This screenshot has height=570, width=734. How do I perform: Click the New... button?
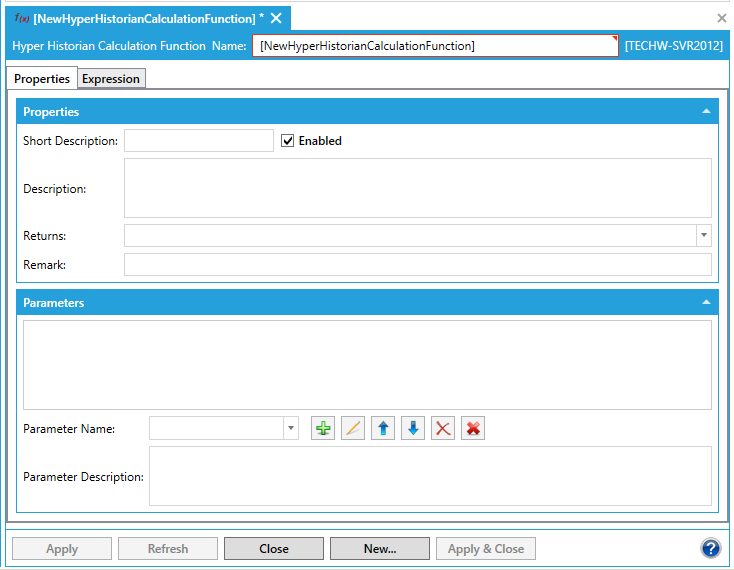(x=380, y=548)
